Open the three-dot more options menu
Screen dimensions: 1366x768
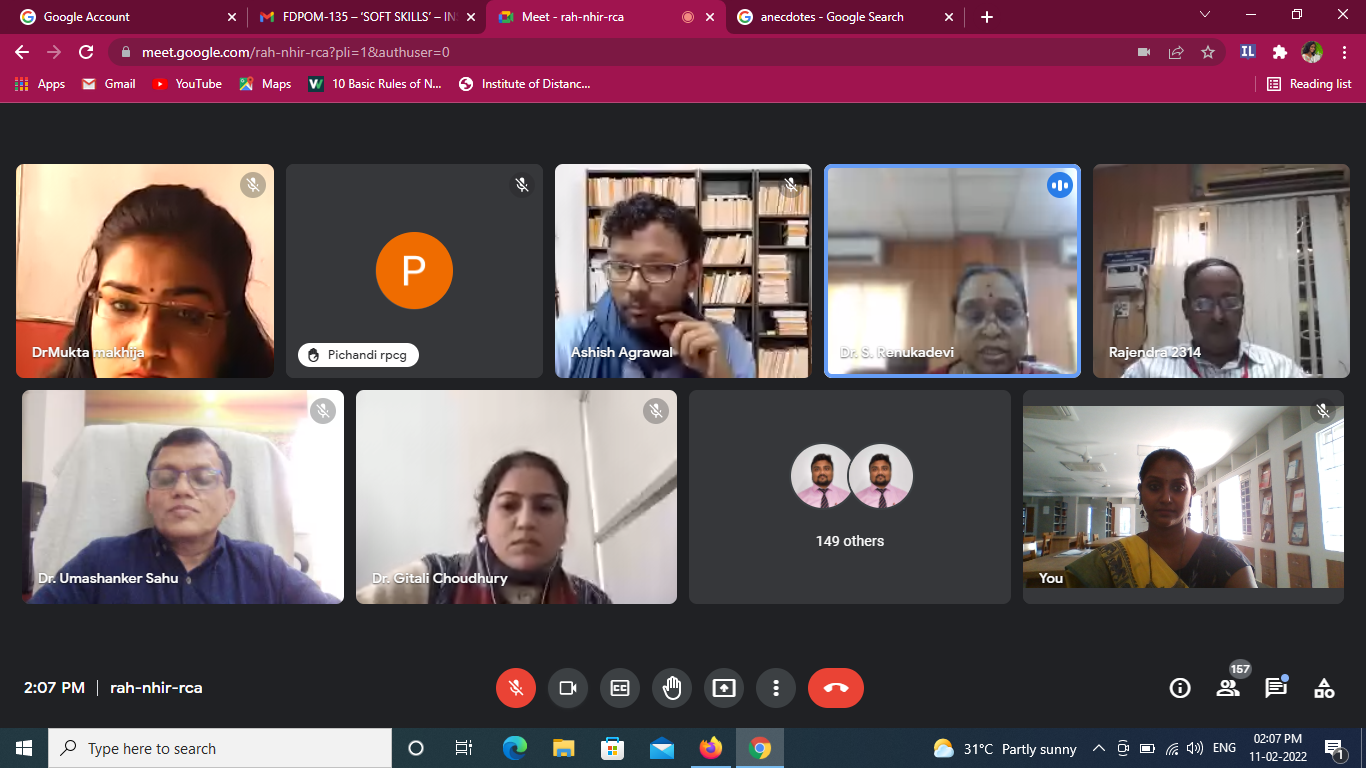pyautogui.click(x=776, y=688)
